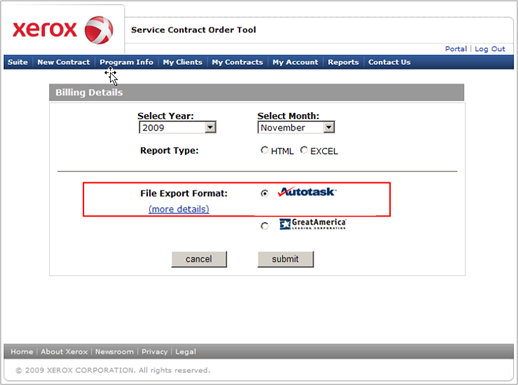
Task: Click the cancel button
Action: click(x=199, y=259)
